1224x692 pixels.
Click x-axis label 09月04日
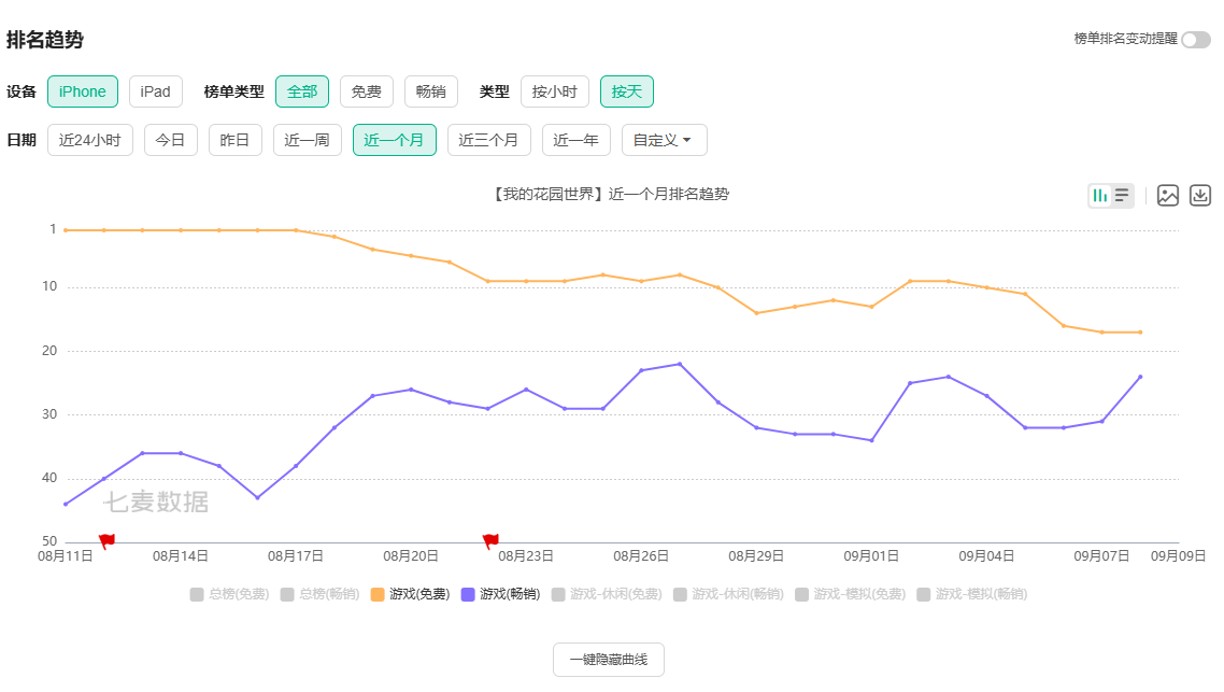tap(987, 556)
